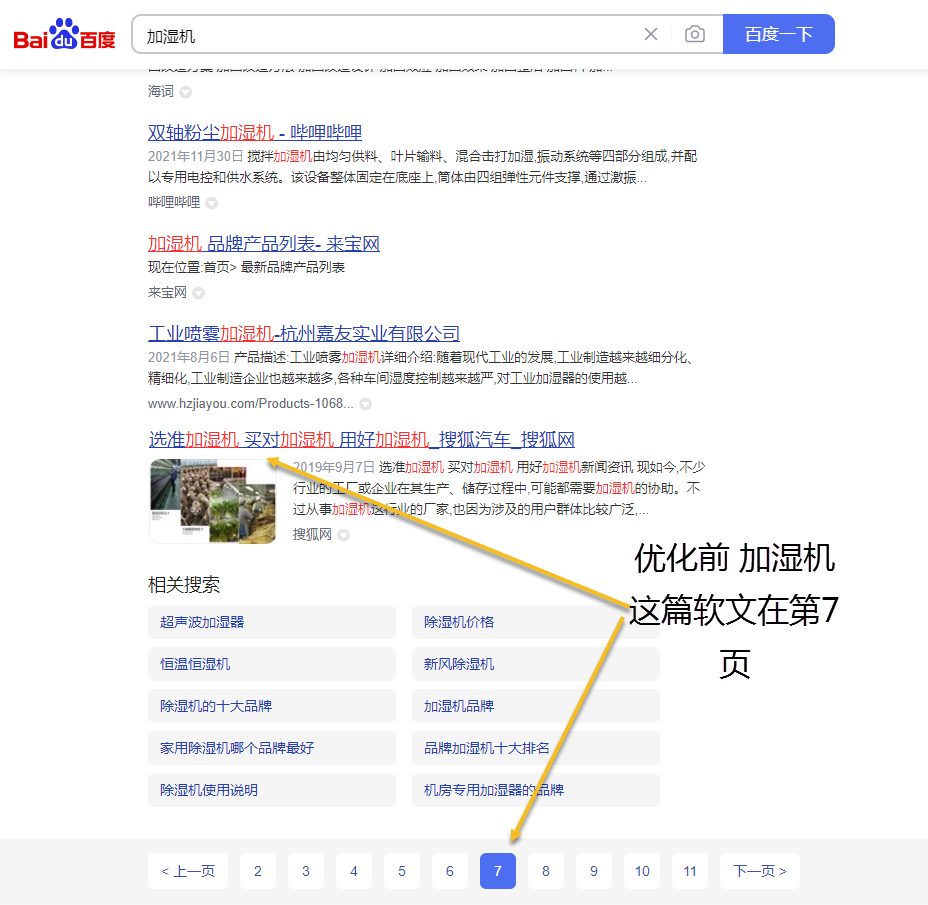Click the 海词 source label
This screenshot has height=905, width=928.
coord(161,91)
